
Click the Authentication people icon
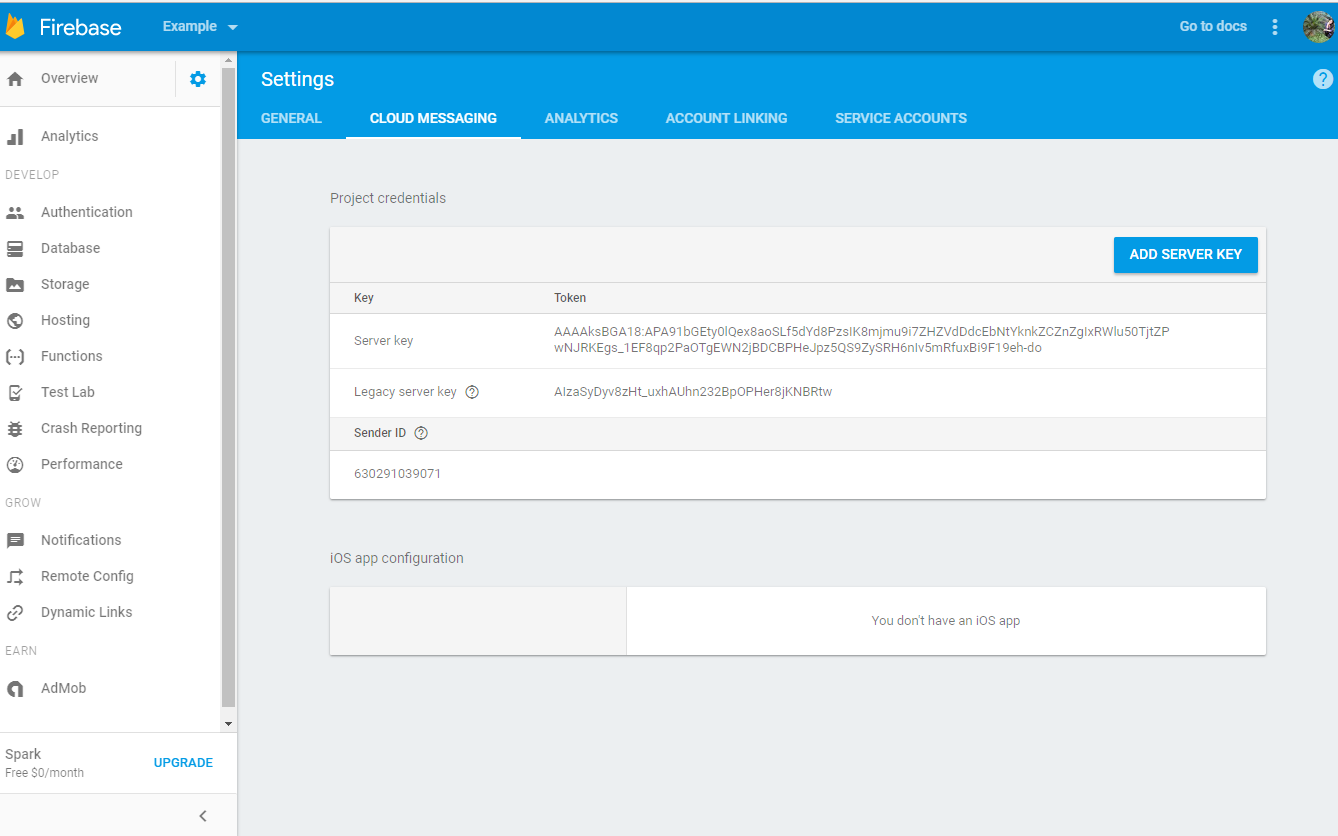click(15, 213)
